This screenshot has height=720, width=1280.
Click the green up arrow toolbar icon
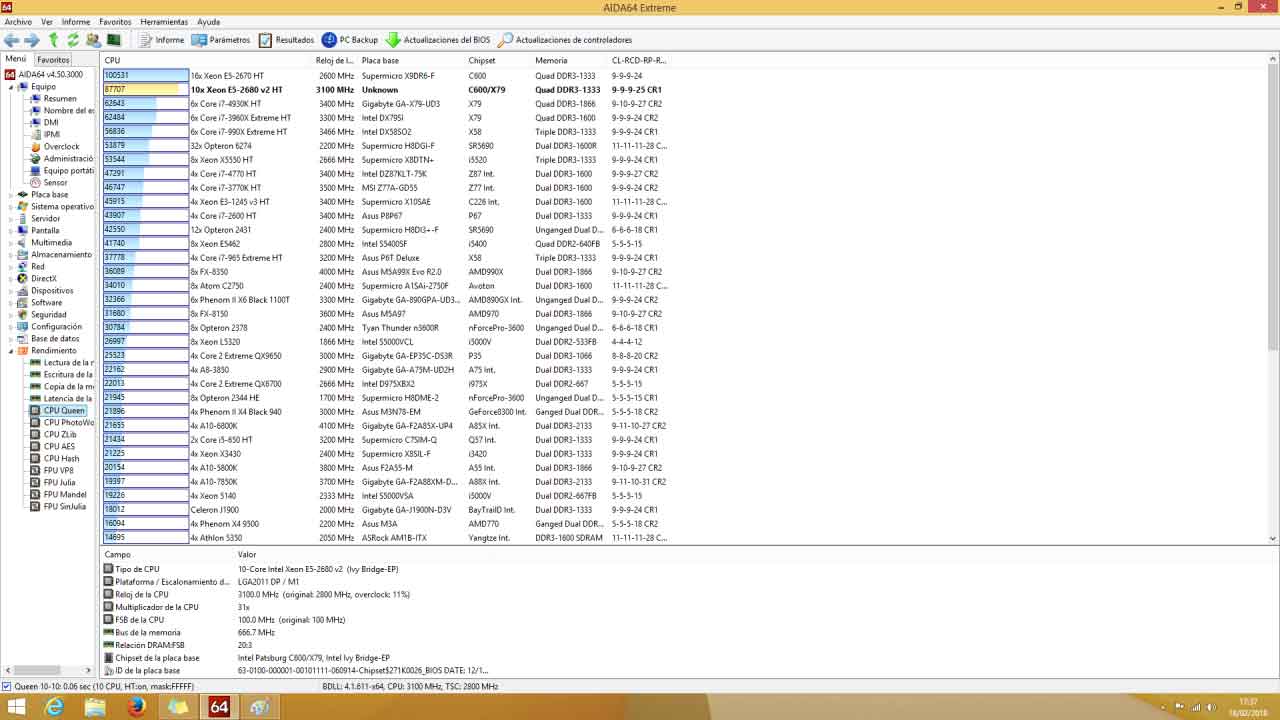coord(54,40)
